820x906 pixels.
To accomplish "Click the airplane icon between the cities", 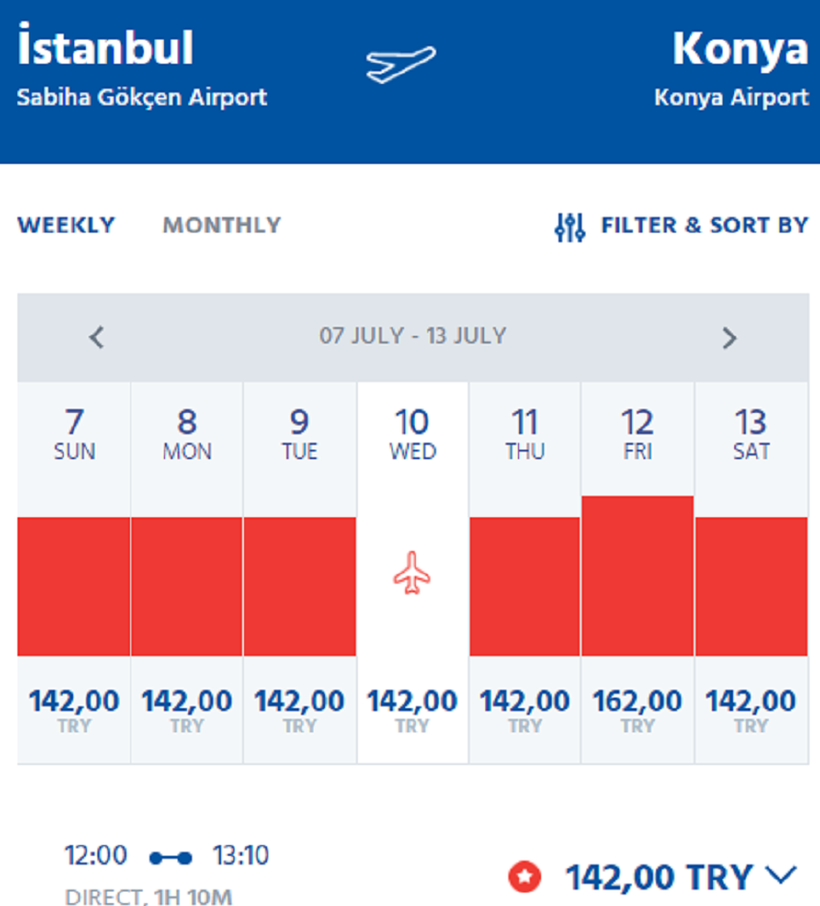I will (400, 65).
